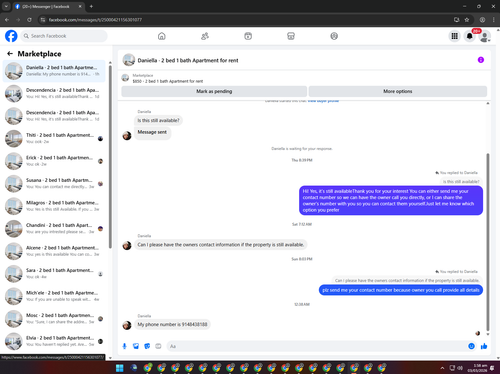Click the voice clip microphone icon
The height and width of the screenshot is (374, 500).
[124, 346]
